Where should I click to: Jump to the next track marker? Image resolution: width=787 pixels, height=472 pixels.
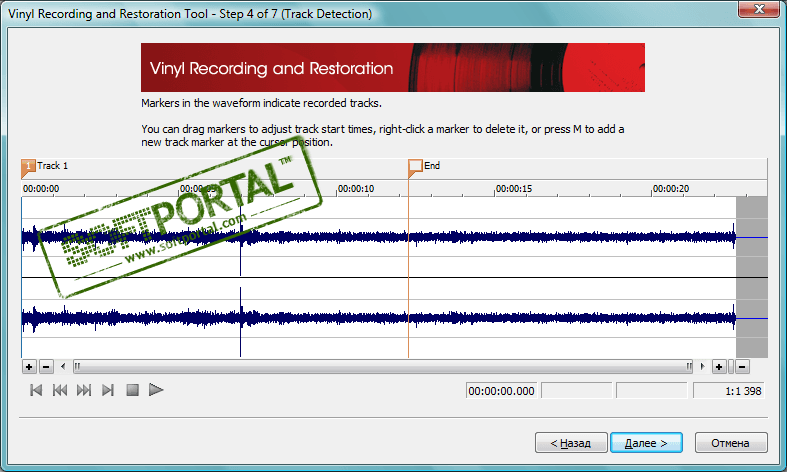[84, 390]
